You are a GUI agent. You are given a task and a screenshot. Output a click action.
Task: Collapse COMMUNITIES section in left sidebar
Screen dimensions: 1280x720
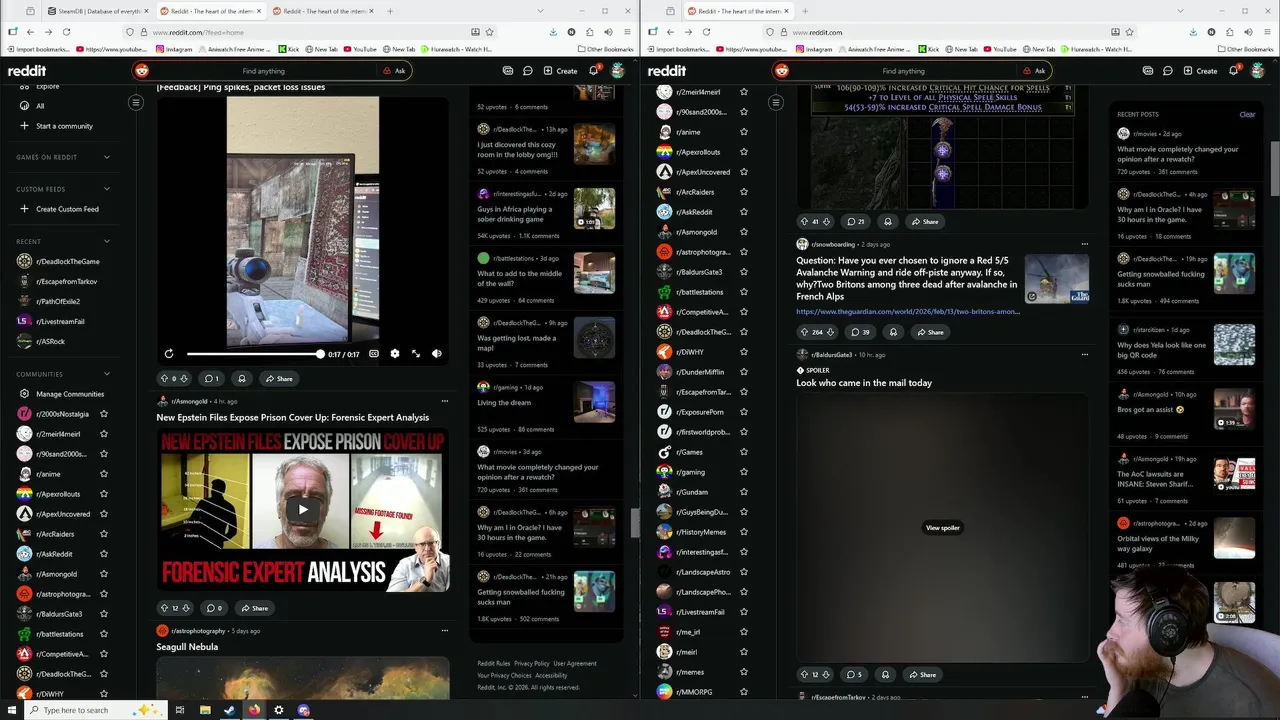pyautogui.click(x=63, y=374)
